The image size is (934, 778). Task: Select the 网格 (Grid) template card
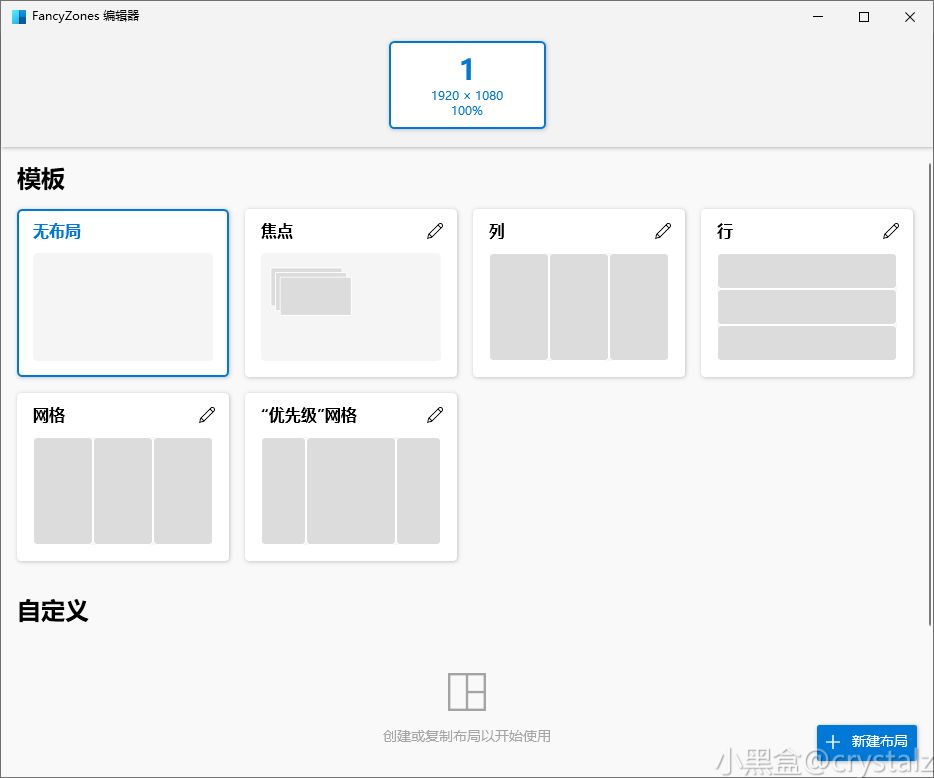coord(123,477)
